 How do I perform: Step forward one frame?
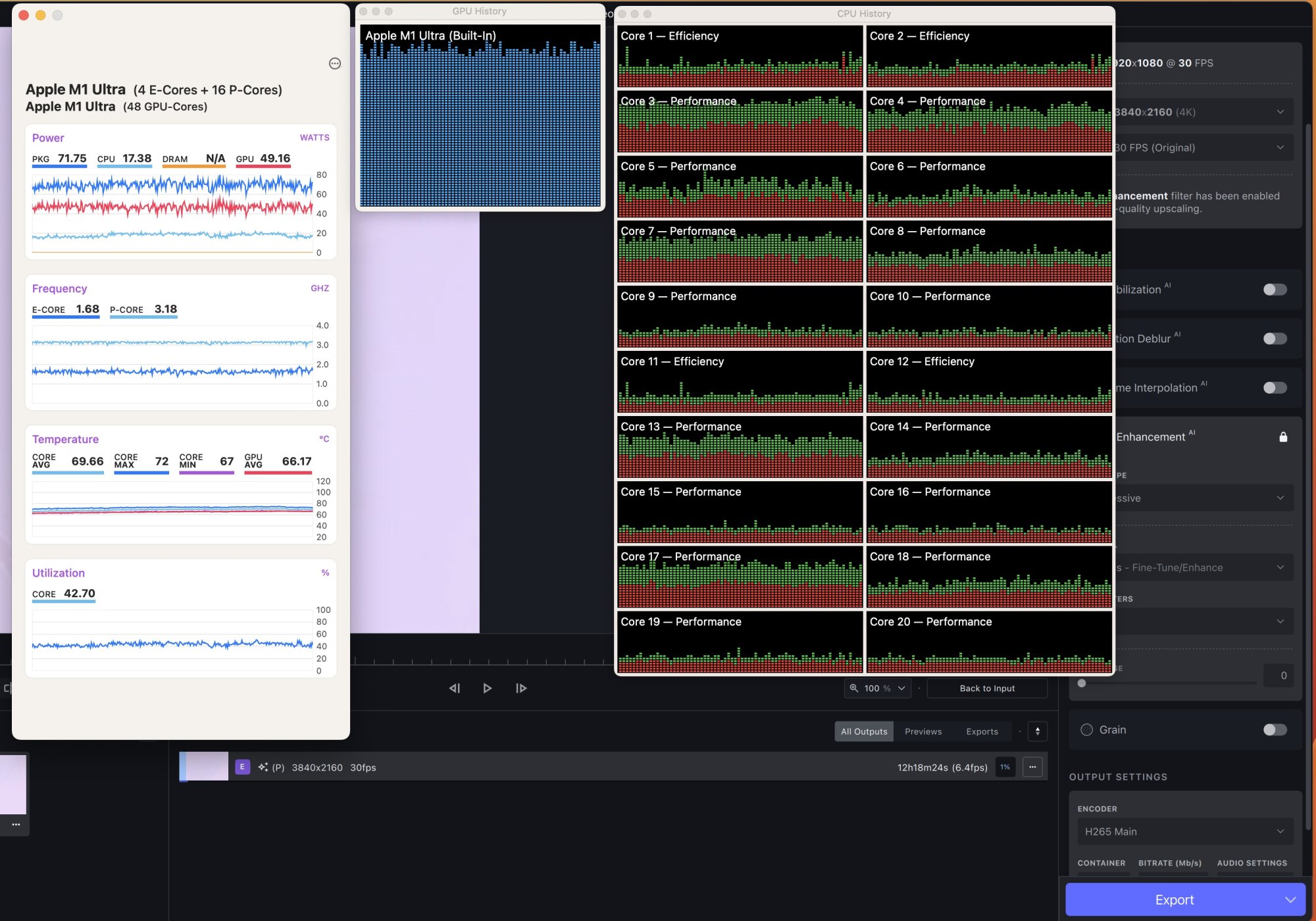521,688
